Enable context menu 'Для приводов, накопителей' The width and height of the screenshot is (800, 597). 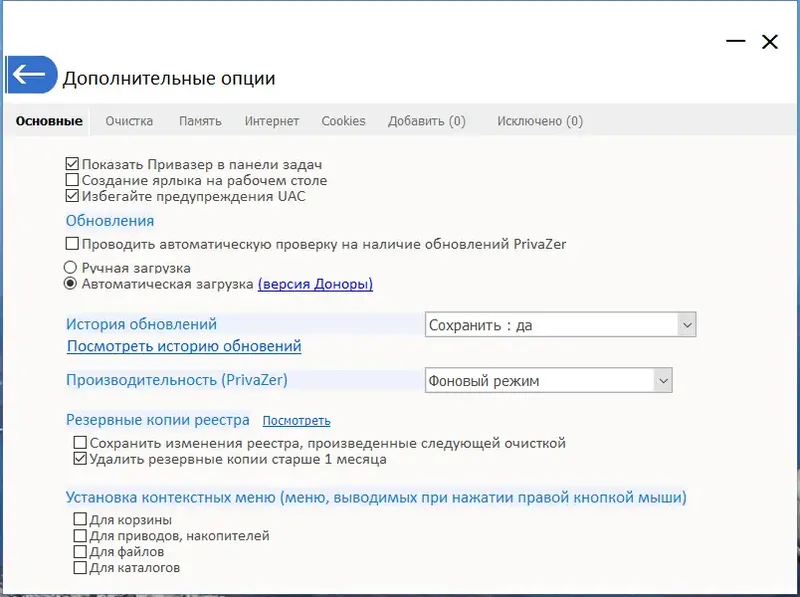click(x=80, y=535)
